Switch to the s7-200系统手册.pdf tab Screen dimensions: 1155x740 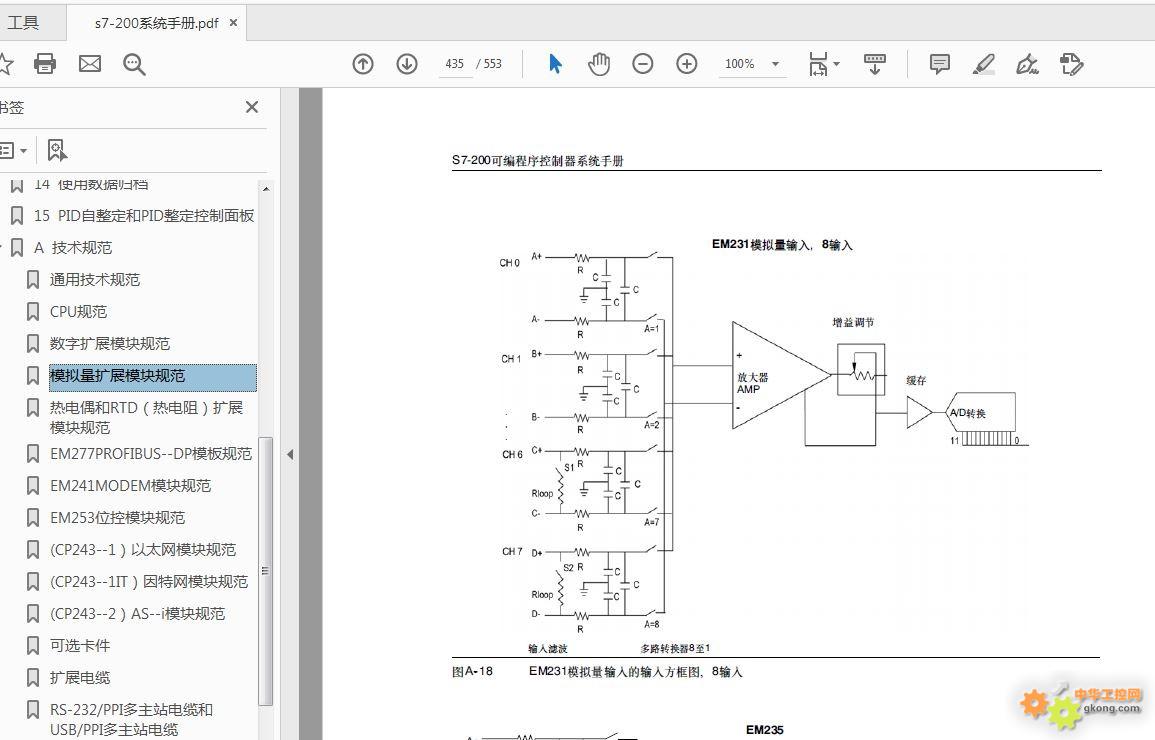[156, 23]
